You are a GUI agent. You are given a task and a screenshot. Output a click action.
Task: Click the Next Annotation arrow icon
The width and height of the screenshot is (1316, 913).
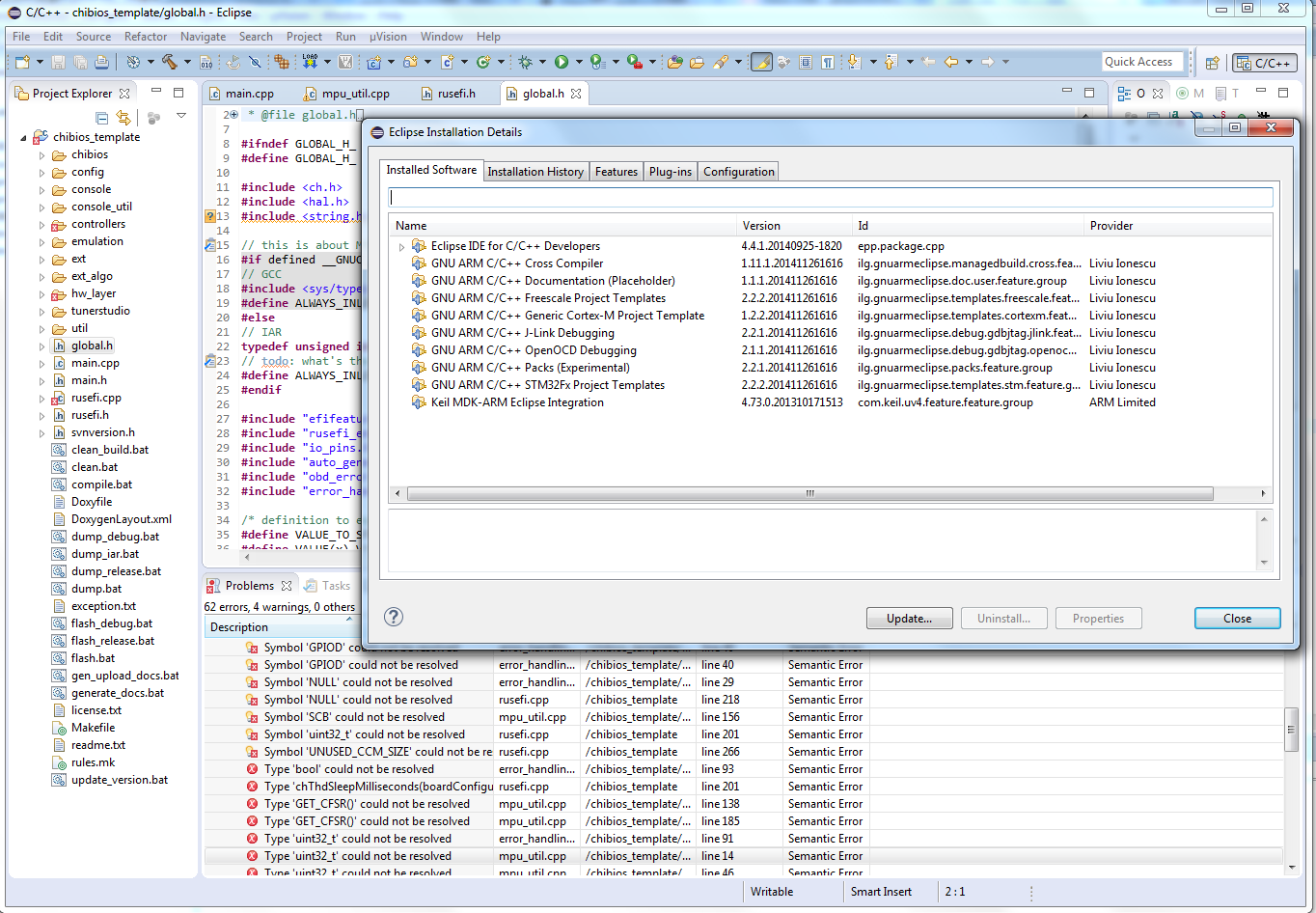(854, 62)
